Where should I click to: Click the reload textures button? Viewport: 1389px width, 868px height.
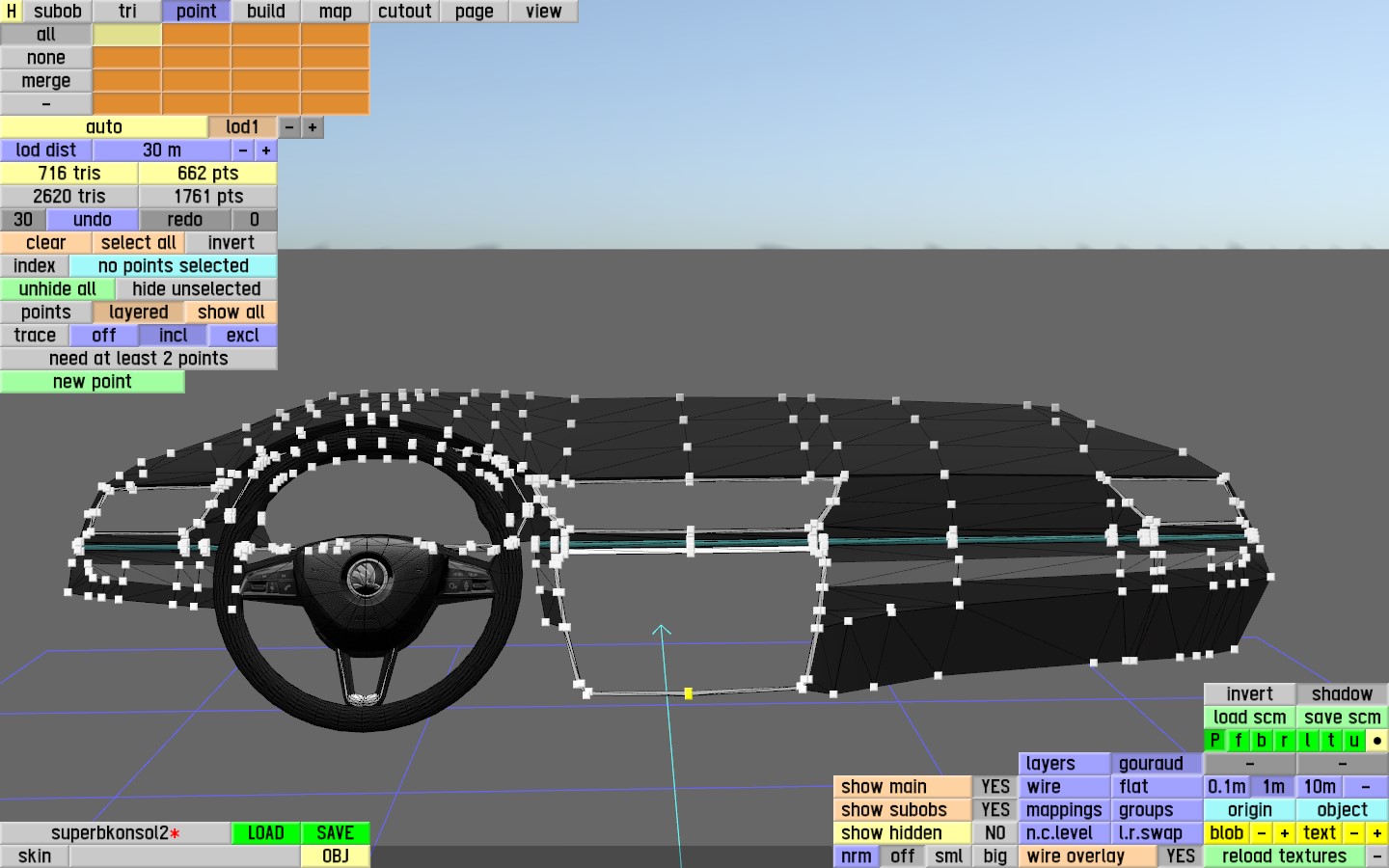click(x=1285, y=856)
